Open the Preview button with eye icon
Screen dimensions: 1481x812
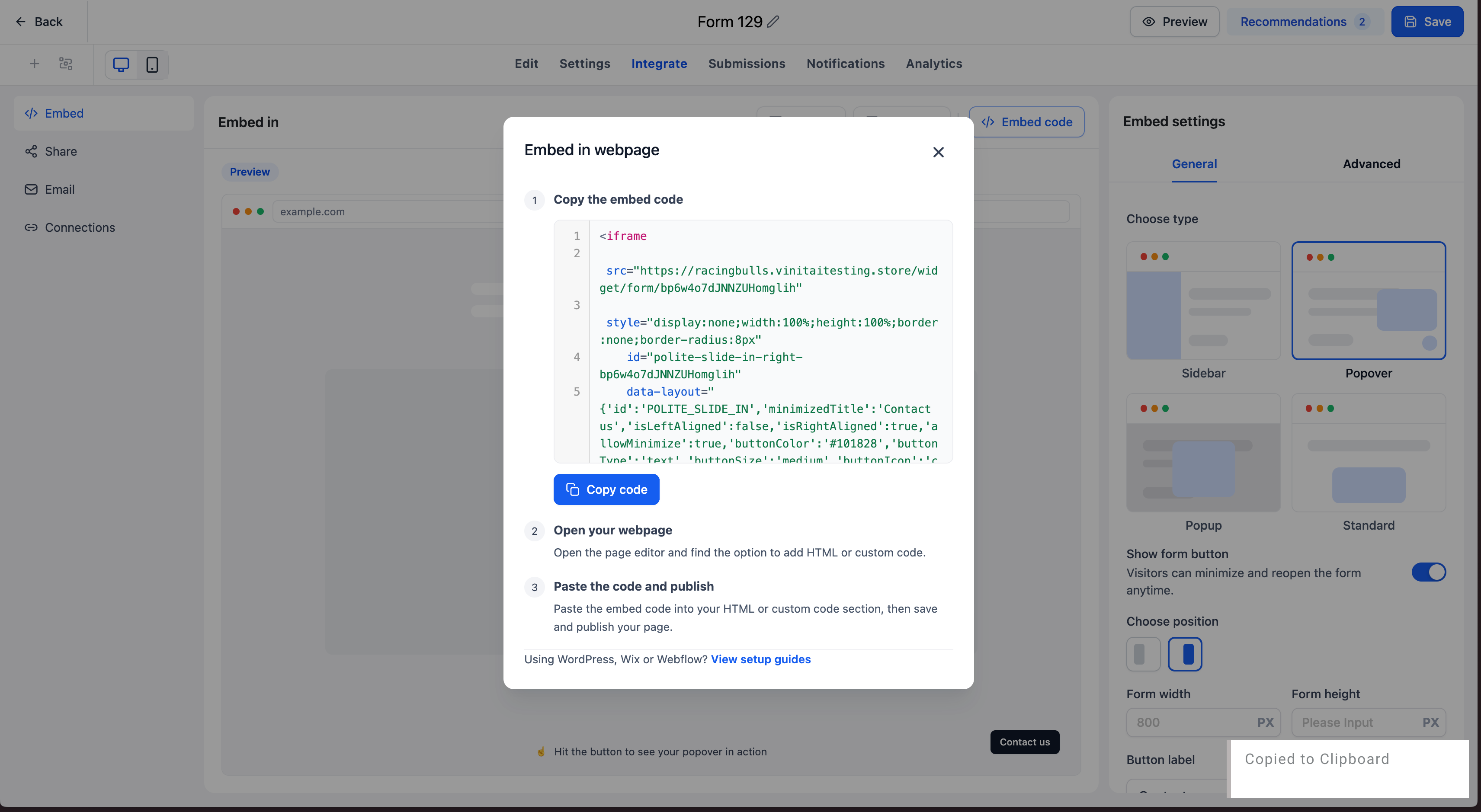point(1174,22)
